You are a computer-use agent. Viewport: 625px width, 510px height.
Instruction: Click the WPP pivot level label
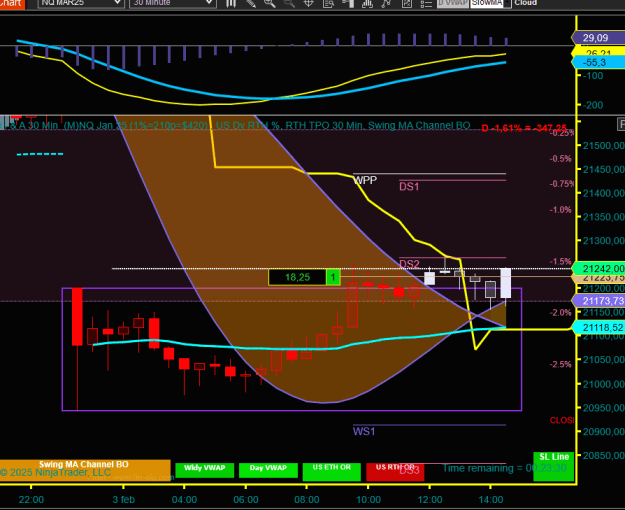click(365, 181)
